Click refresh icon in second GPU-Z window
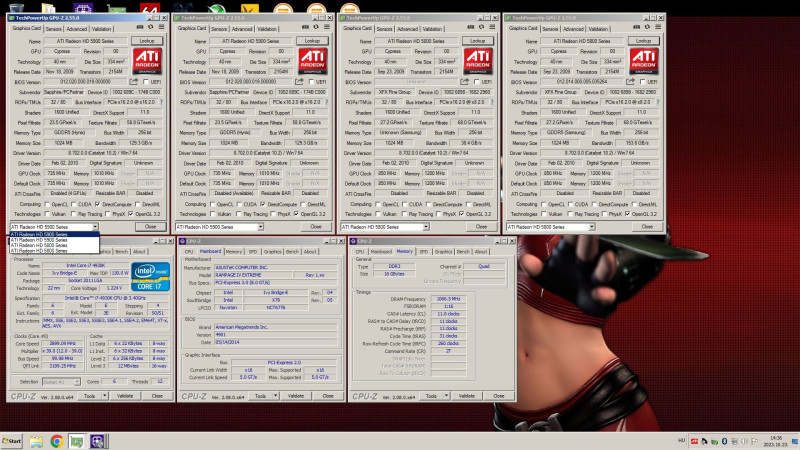The height and width of the screenshot is (450, 800). 316,27
